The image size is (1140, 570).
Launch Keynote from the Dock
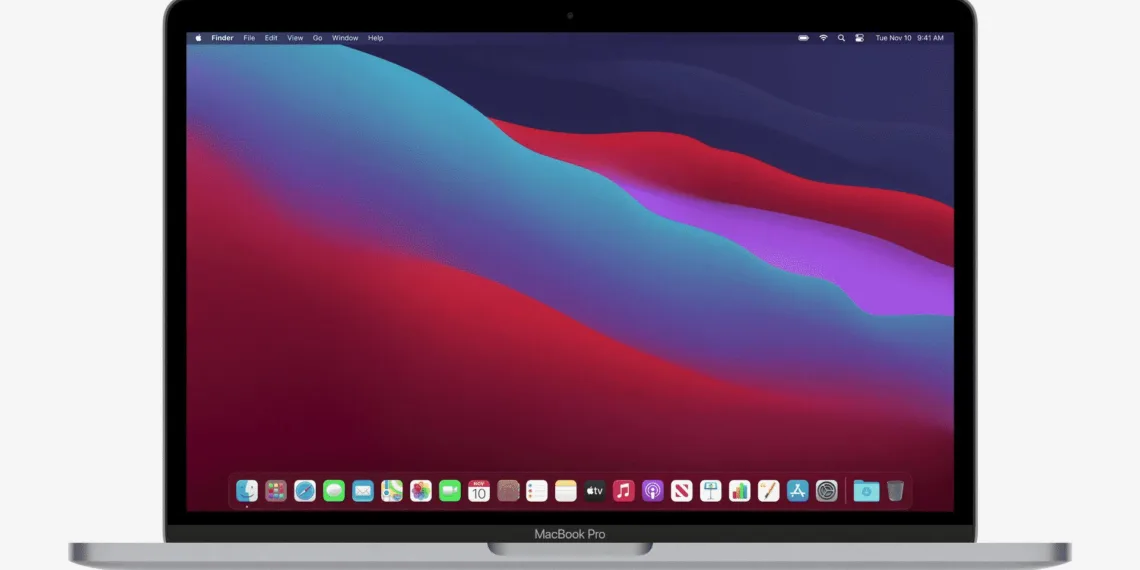coord(710,491)
